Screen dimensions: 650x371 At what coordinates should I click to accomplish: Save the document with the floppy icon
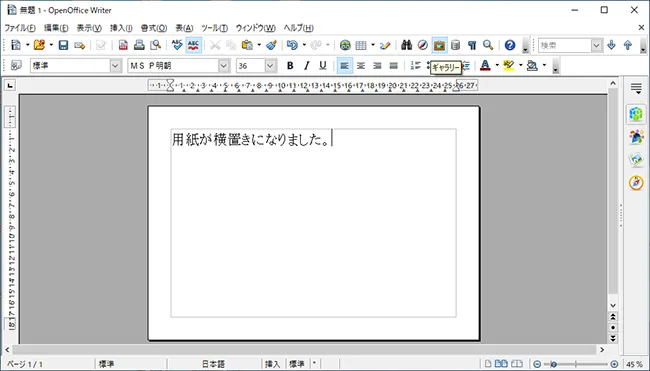[63, 45]
